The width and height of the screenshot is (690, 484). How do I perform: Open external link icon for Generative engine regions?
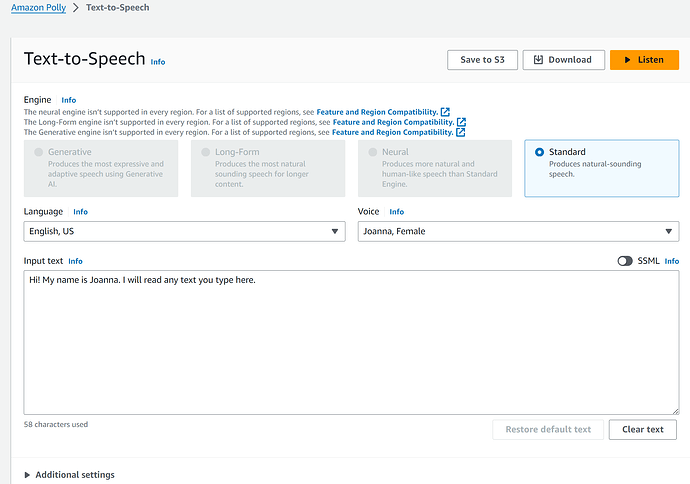[460, 132]
